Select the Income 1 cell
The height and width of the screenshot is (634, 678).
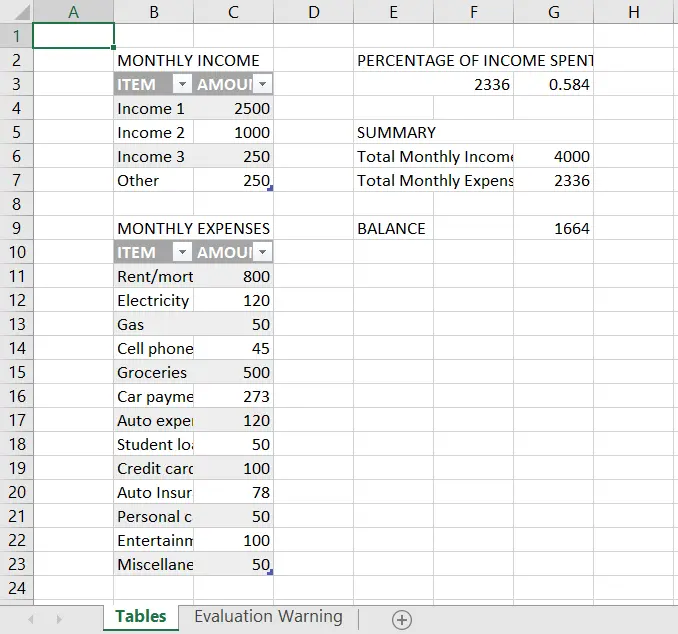pyautogui.click(x=154, y=108)
